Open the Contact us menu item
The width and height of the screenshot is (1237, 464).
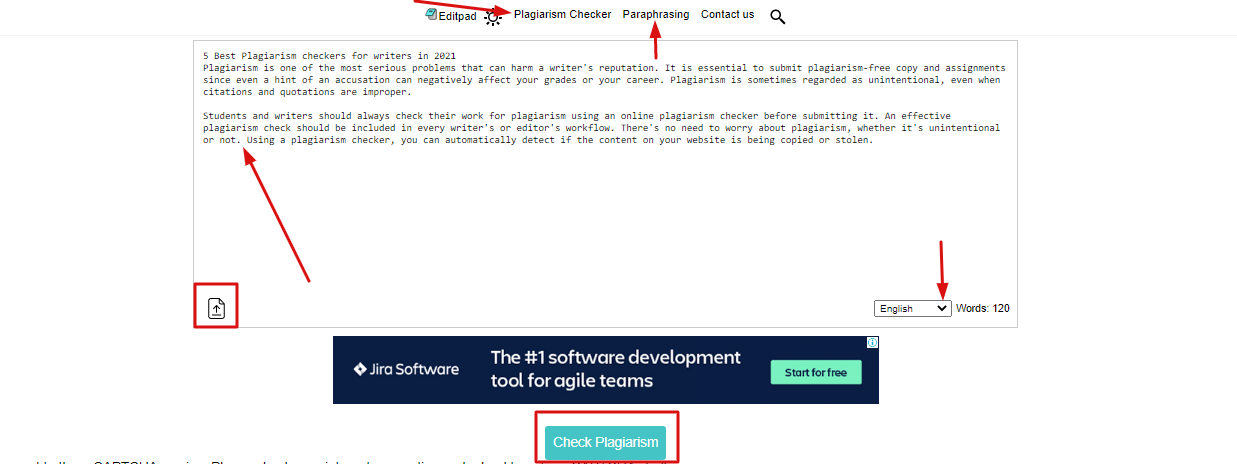(728, 15)
